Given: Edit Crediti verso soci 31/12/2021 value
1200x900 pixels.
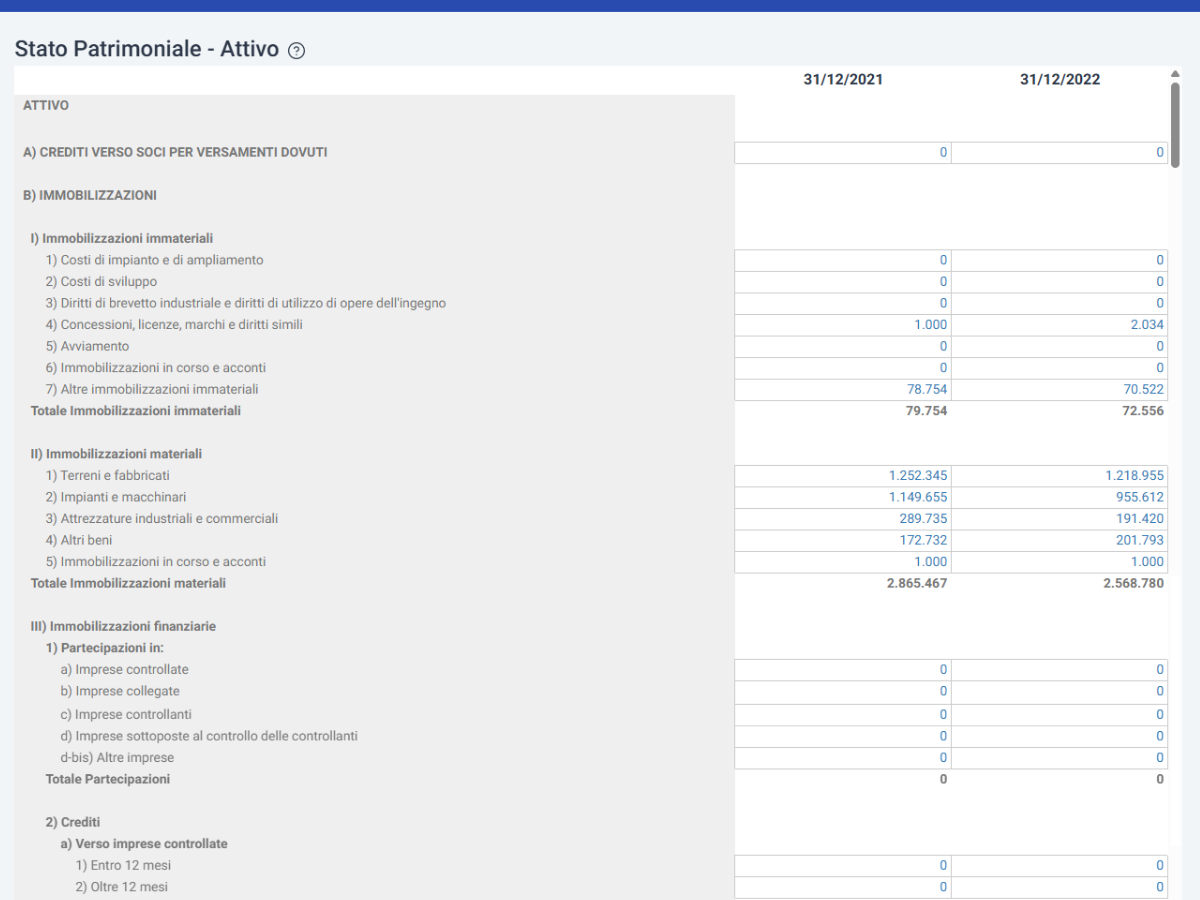Looking at the screenshot, I should tap(843, 153).
